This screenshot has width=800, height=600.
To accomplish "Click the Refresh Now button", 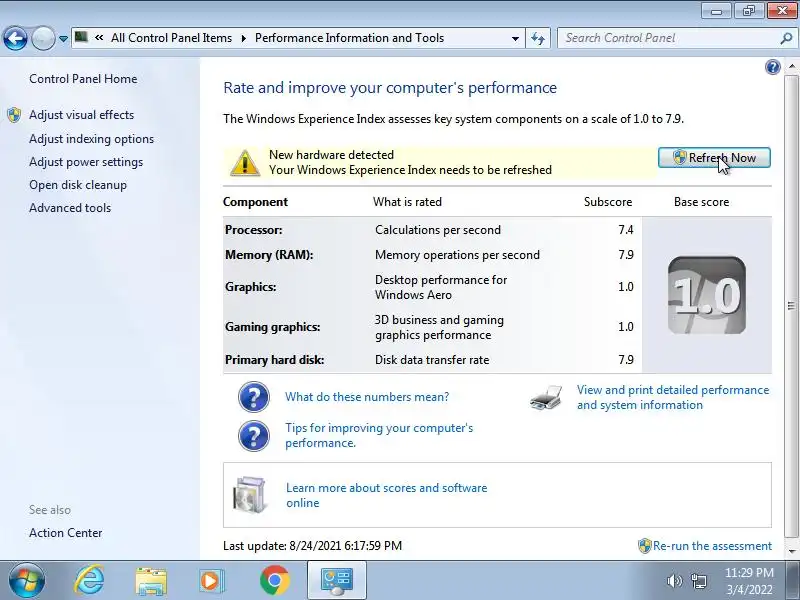I will pos(714,158).
